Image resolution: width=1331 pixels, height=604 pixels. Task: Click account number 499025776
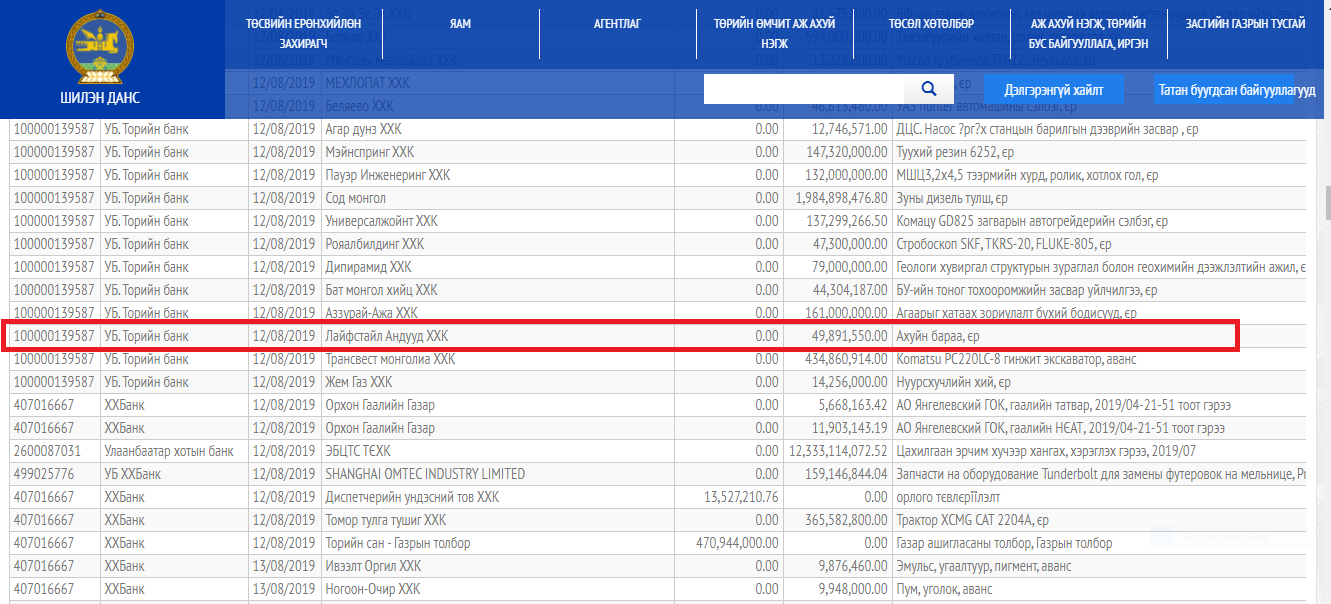pos(43,474)
